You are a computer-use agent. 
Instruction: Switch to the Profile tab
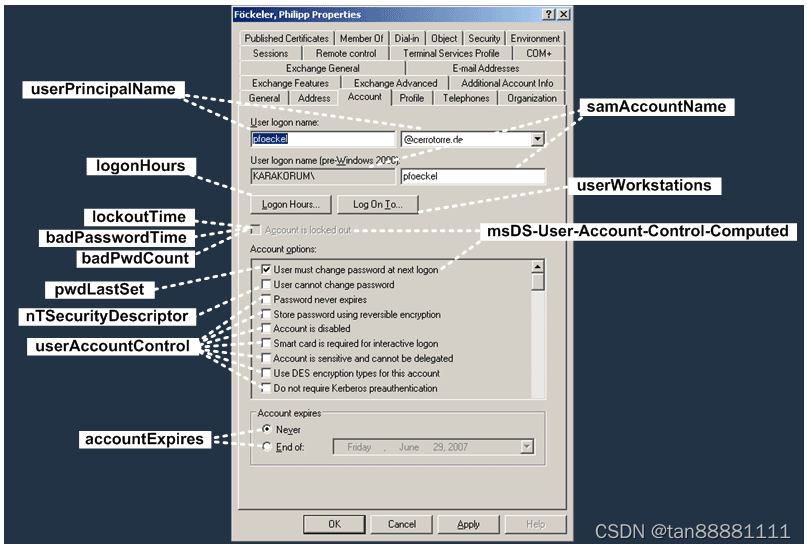pos(412,98)
